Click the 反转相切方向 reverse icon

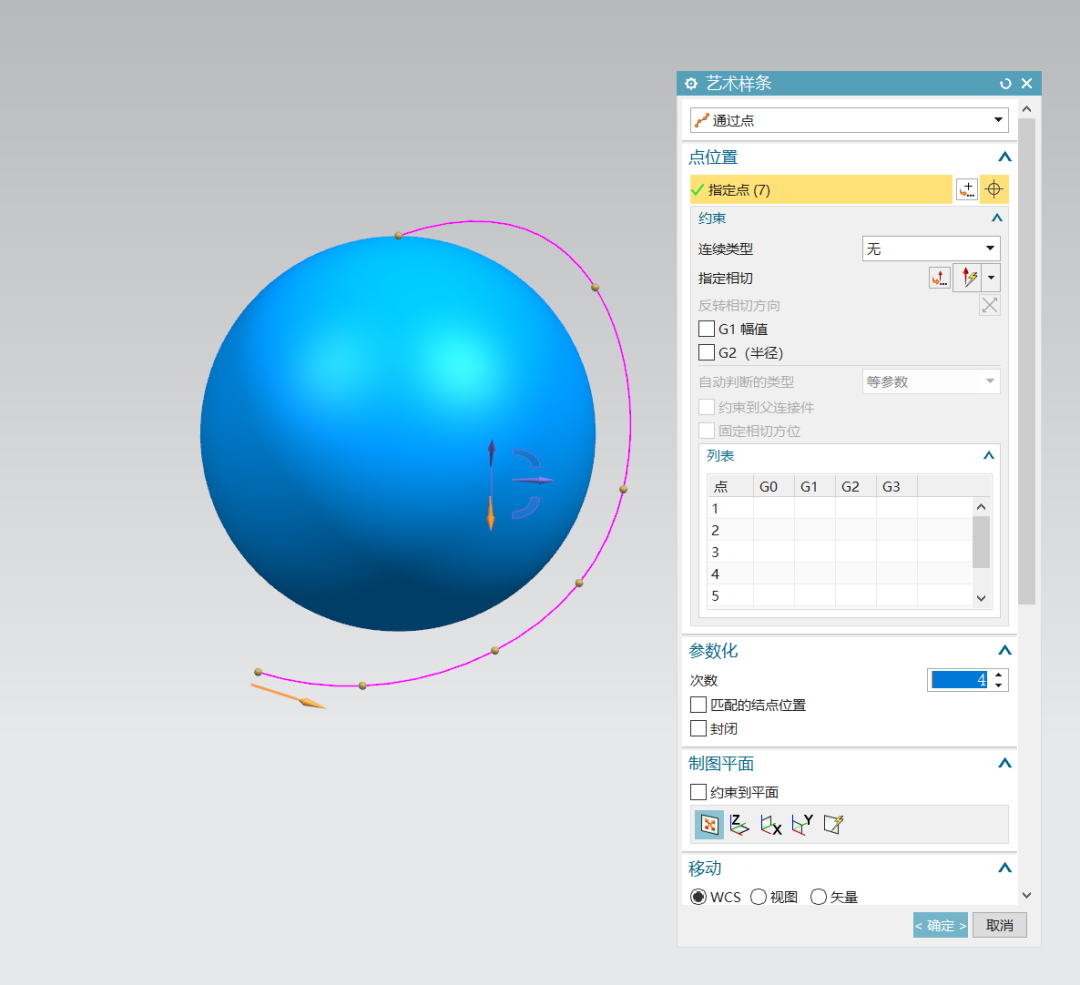click(989, 305)
